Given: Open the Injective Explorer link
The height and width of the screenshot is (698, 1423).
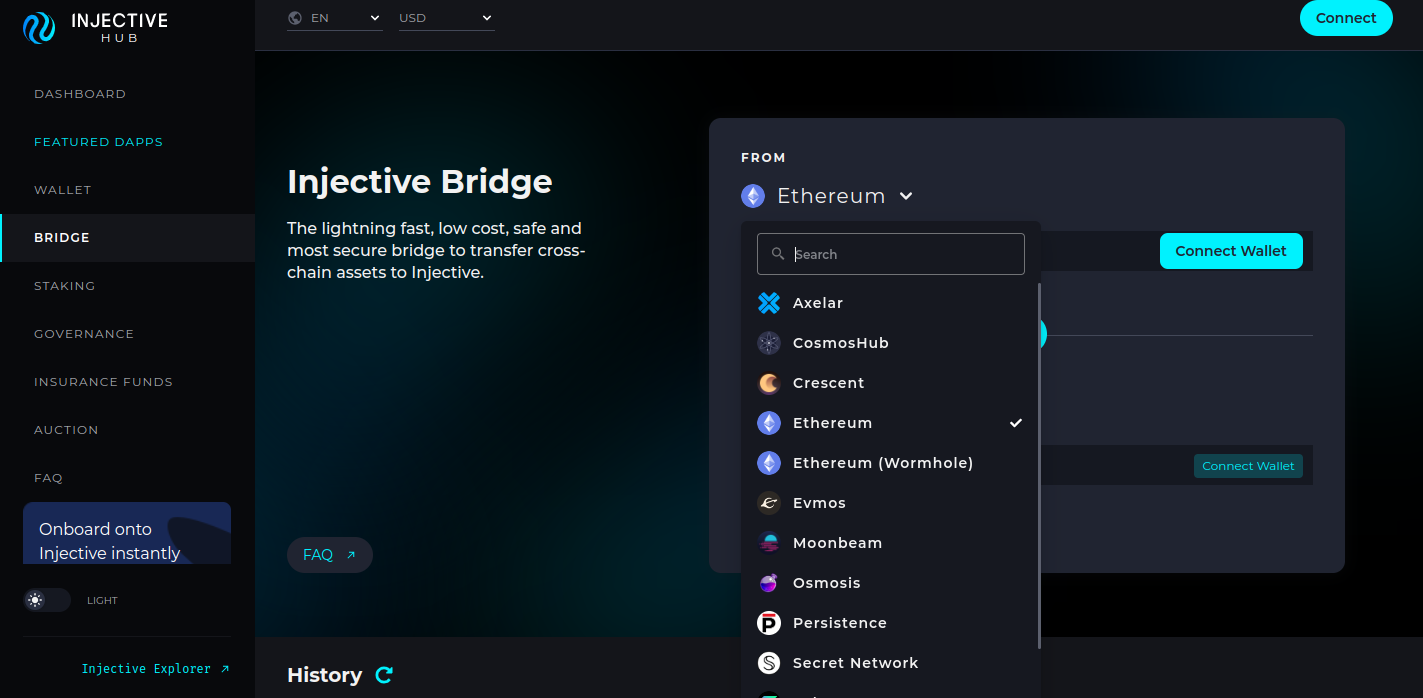Looking at the screenshot, I should click(x=155, y=668).
